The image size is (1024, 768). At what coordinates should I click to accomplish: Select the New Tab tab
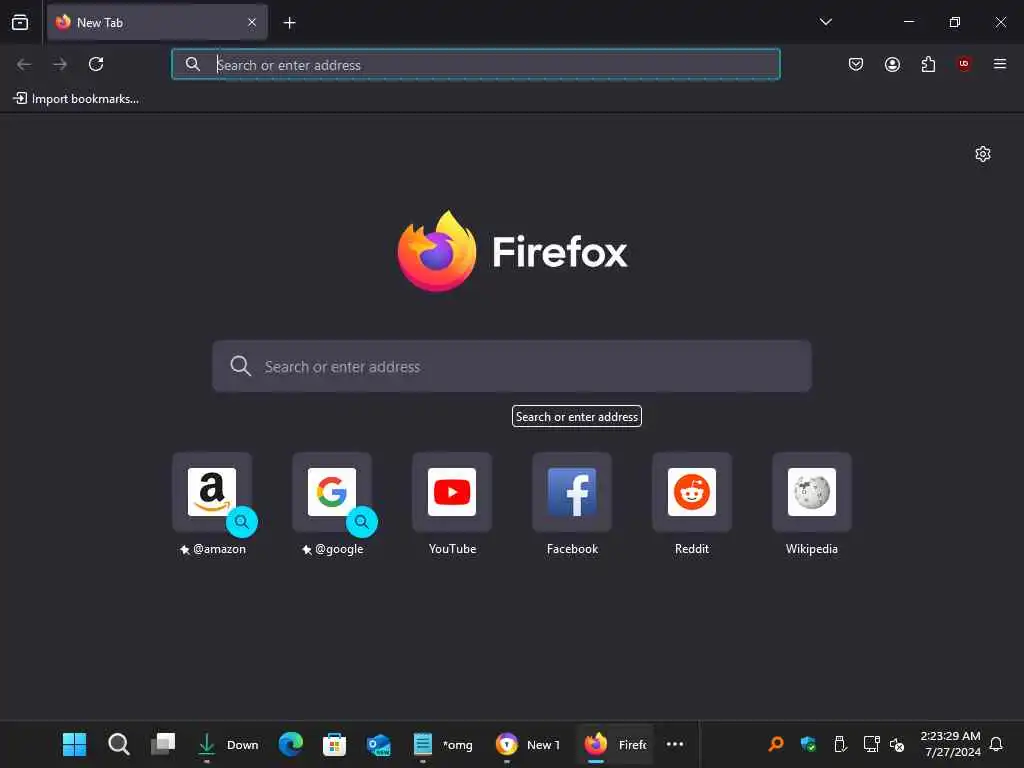tap(157, 22)
